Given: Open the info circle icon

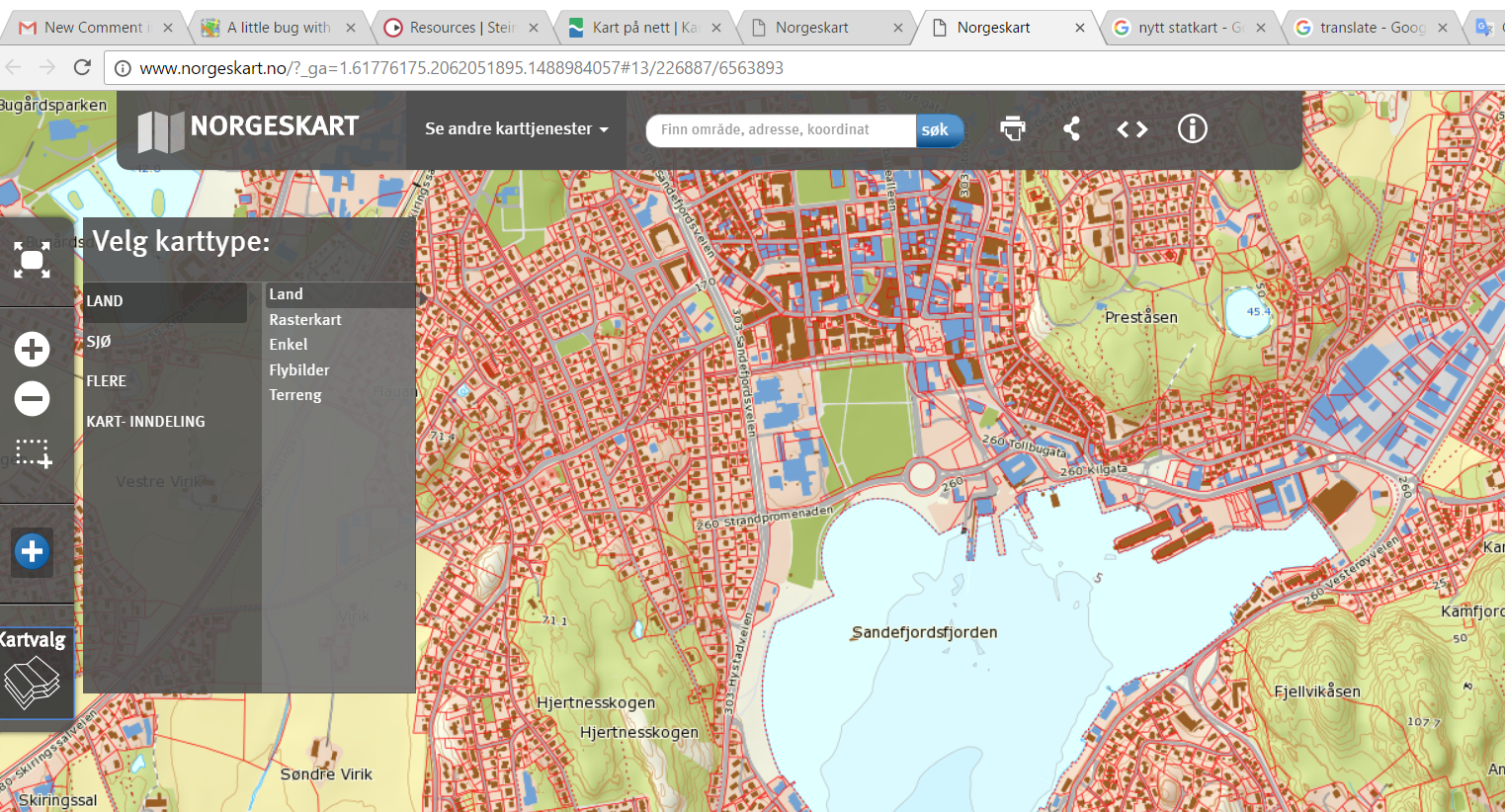Looking at the screenshot, I should click(x=1192, y=128).
